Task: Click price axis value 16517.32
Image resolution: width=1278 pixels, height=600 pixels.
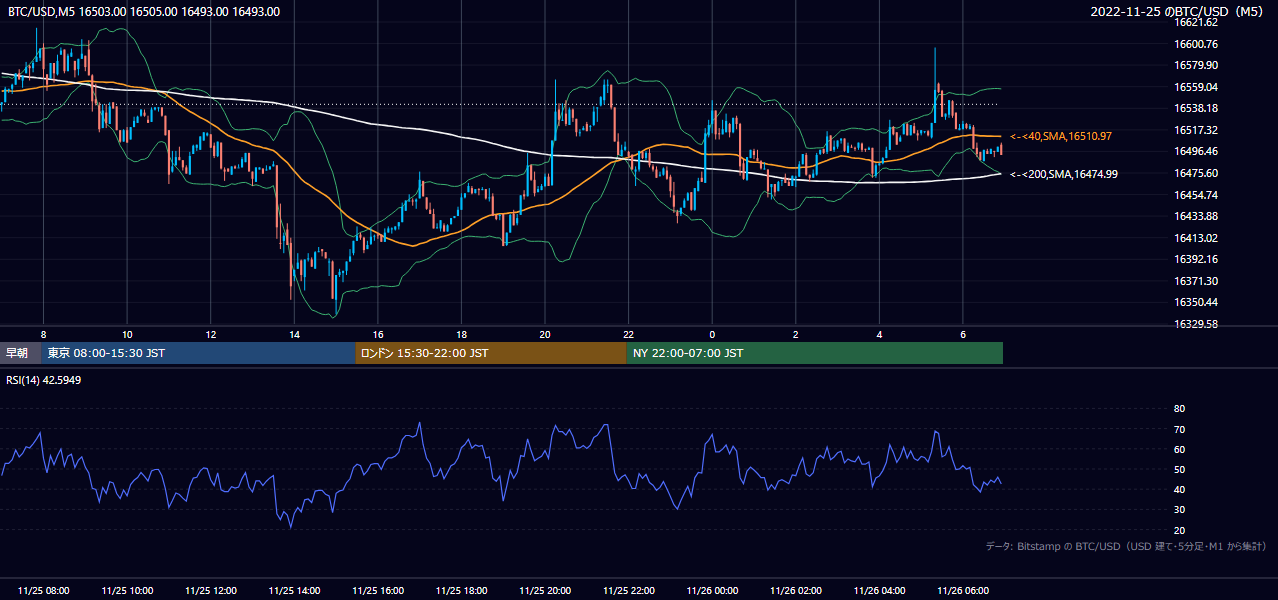Action: click(x=1196, y=130)
